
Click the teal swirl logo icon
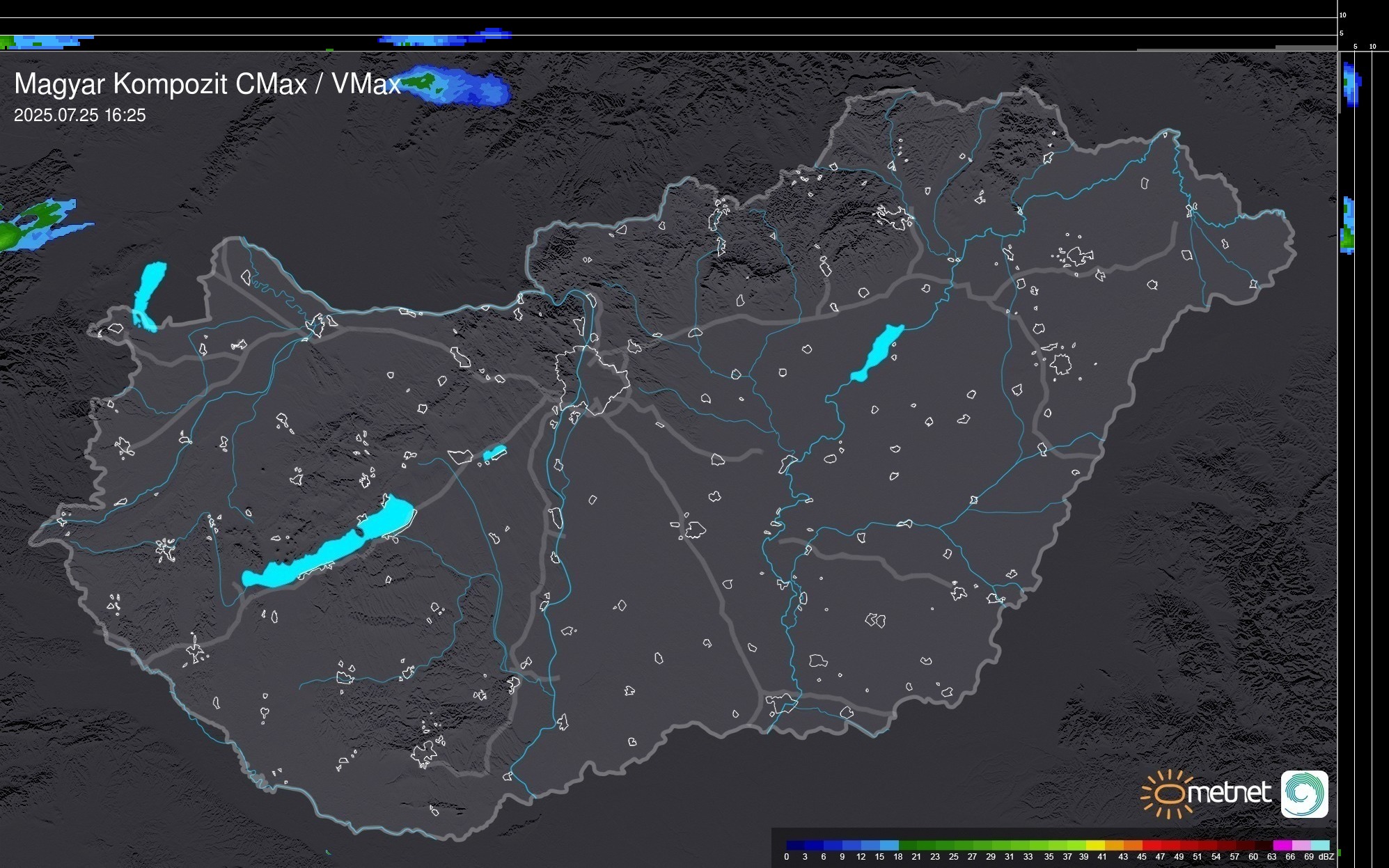1304,794
